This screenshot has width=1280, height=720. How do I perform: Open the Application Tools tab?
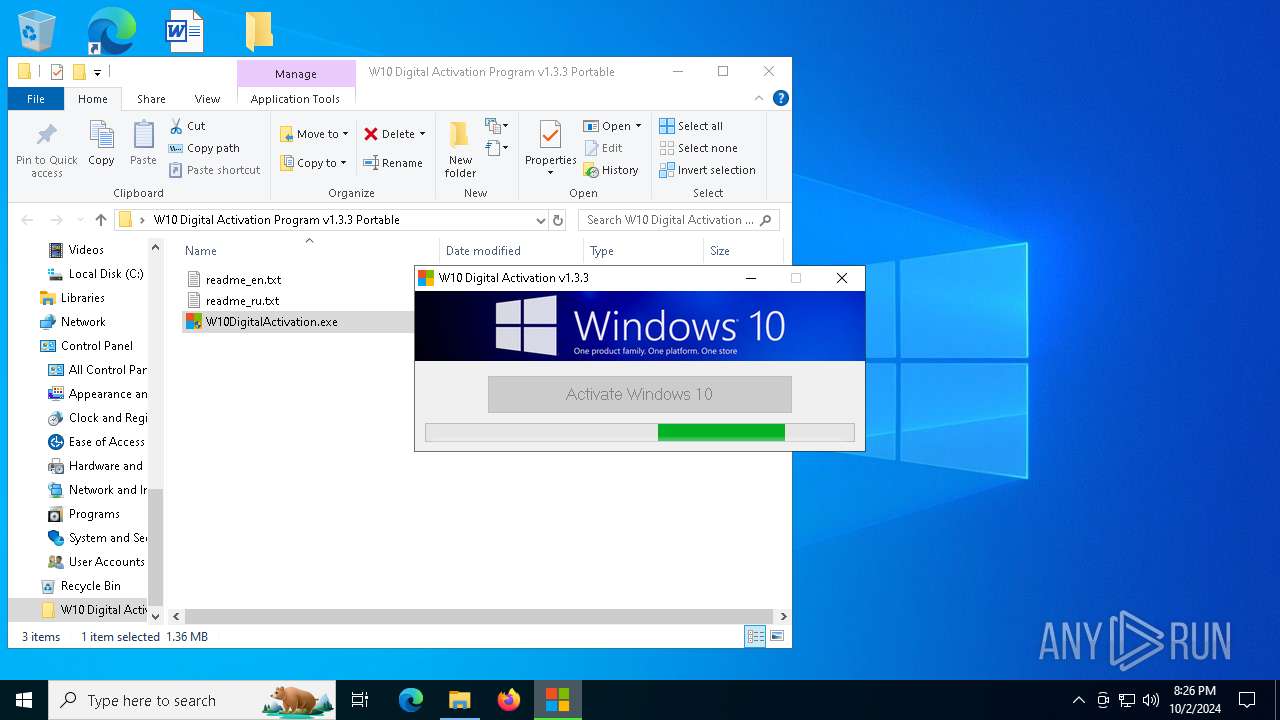[x=295, y=99]
